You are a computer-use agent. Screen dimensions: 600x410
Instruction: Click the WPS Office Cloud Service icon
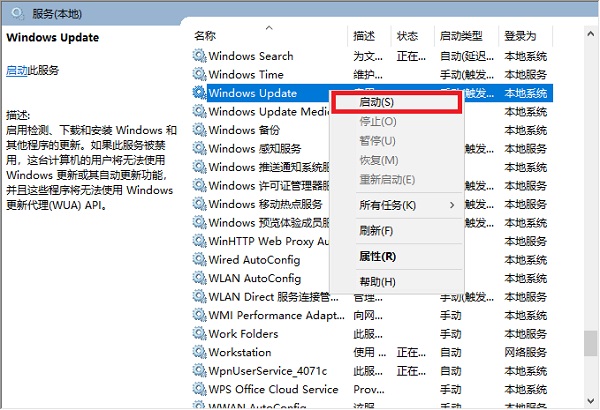[199, 389]
